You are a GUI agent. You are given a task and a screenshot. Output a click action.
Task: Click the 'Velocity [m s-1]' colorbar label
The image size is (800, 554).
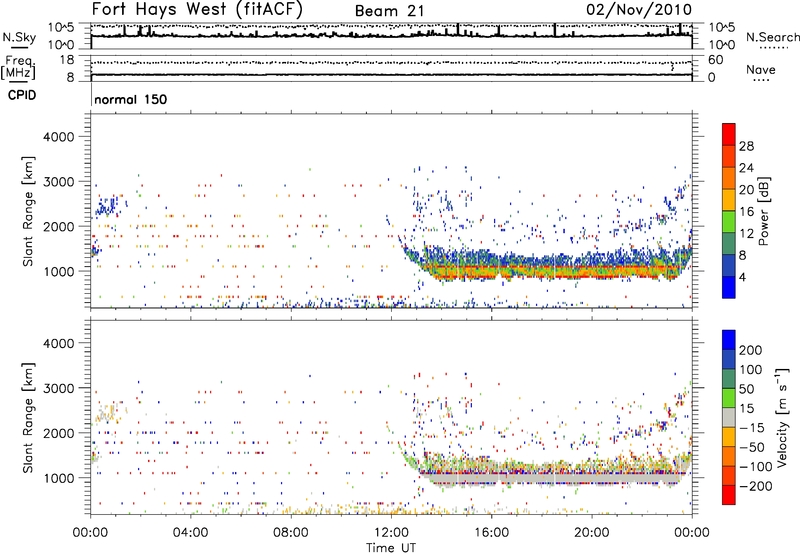pos(782,417)
